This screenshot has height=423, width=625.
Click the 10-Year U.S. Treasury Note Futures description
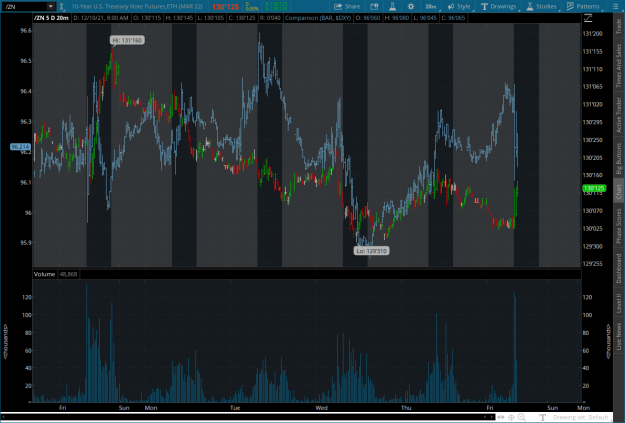(137, 6)
